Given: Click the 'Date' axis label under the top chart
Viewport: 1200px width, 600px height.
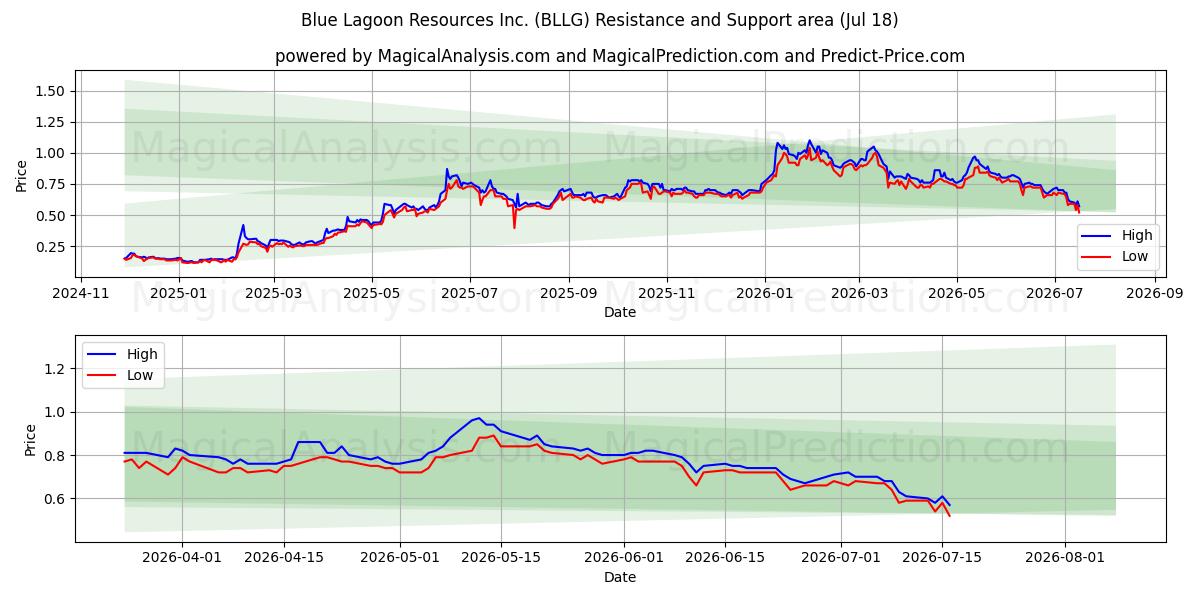Looking at the screenshot, I should pos(620,312).
